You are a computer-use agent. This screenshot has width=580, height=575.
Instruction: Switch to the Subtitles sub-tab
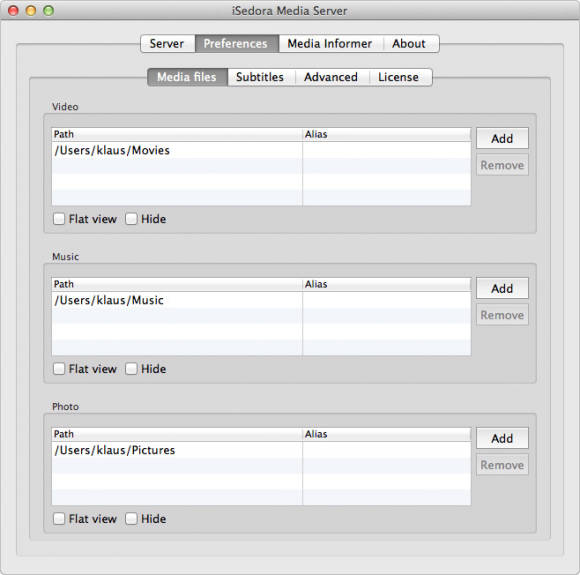(x=261, y=77)
